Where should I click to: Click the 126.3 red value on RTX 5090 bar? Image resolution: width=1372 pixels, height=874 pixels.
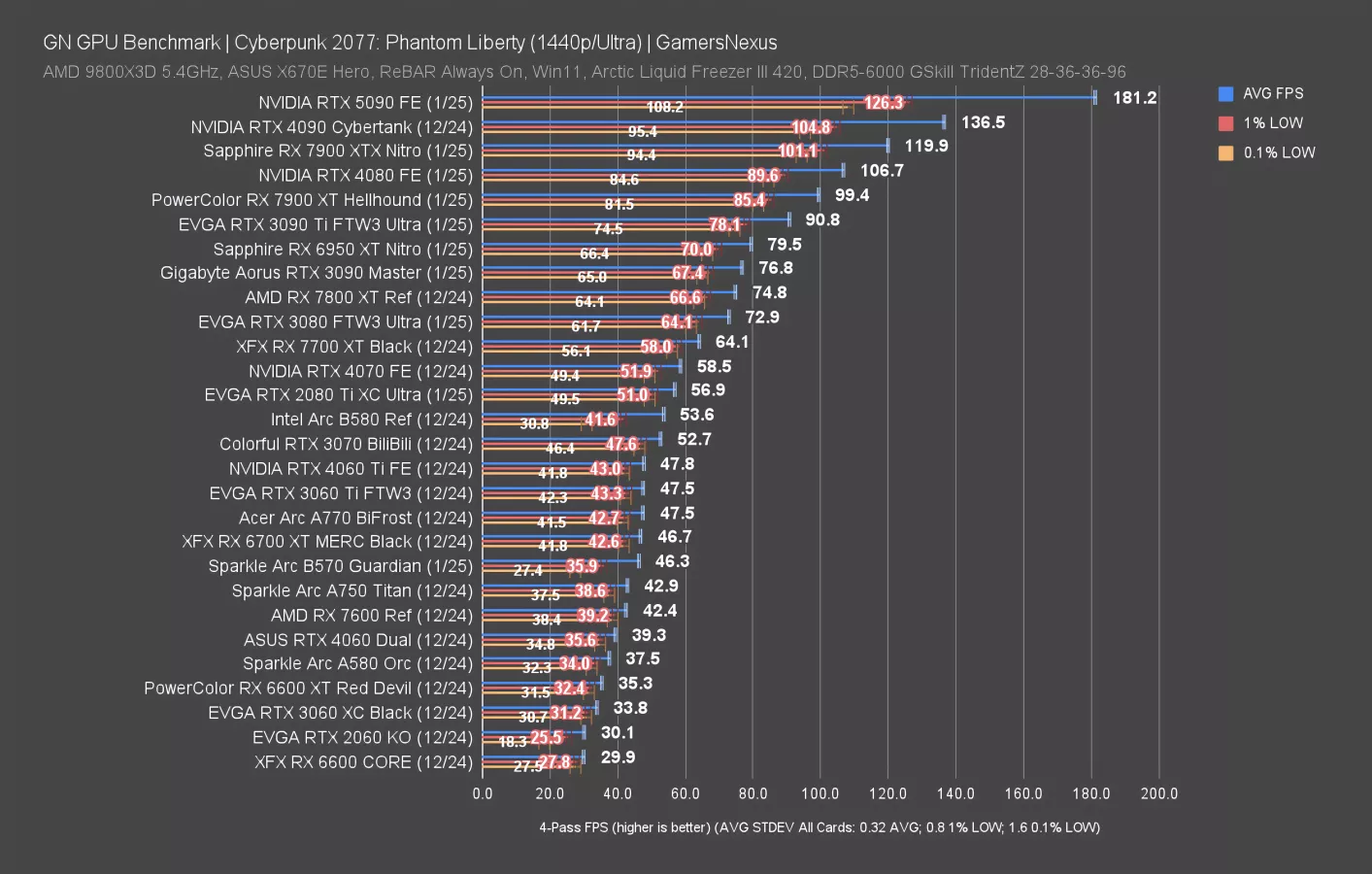(885, 101)
